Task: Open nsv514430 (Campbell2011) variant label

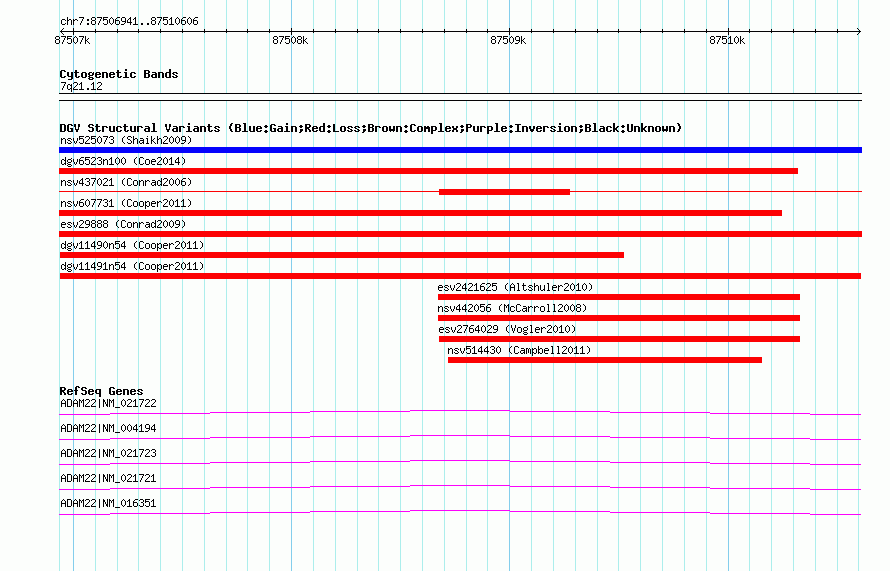Action: (519, 350)
